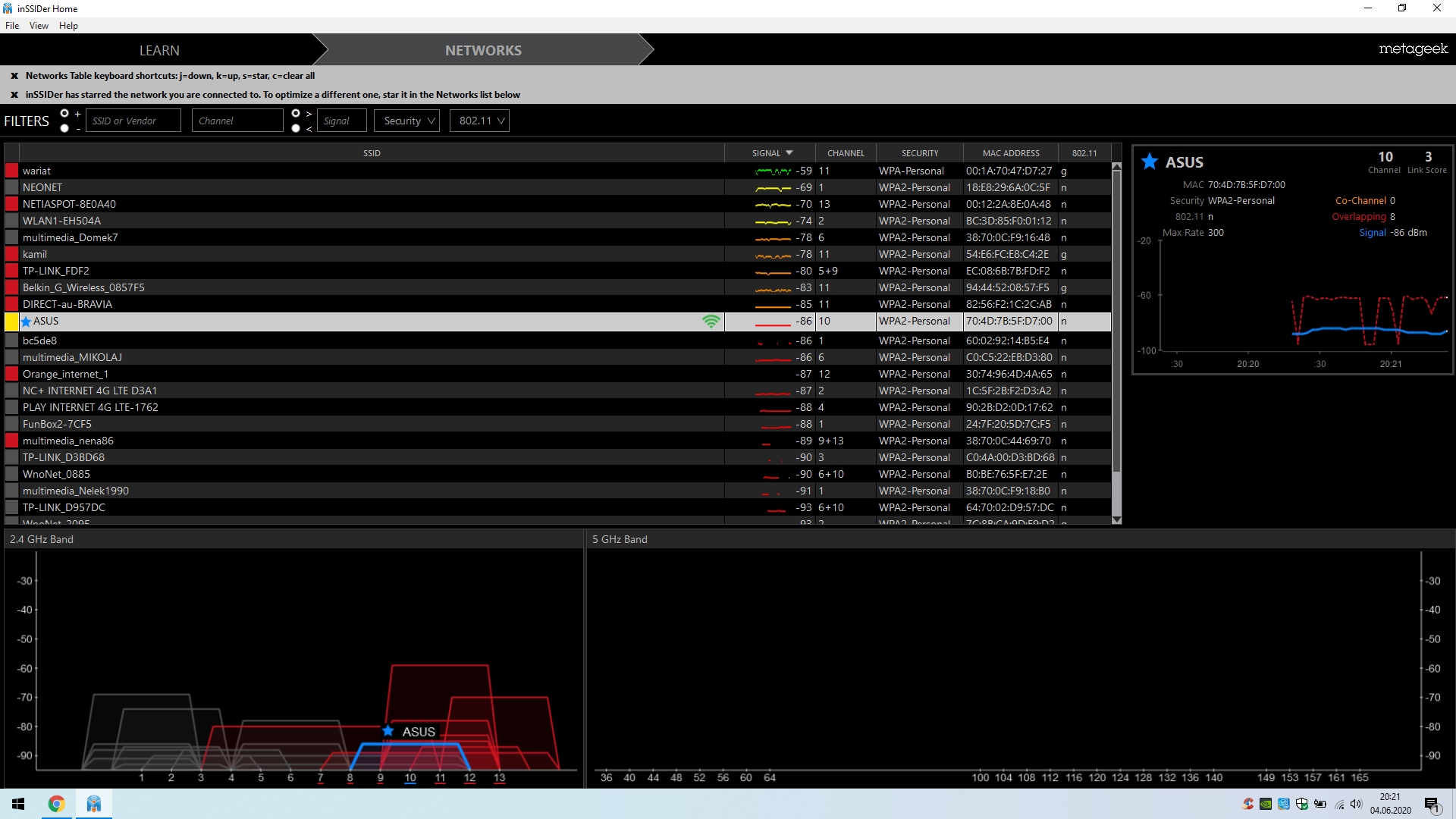
Task: Star the wariat network via its red square
Action: (11, 171)
